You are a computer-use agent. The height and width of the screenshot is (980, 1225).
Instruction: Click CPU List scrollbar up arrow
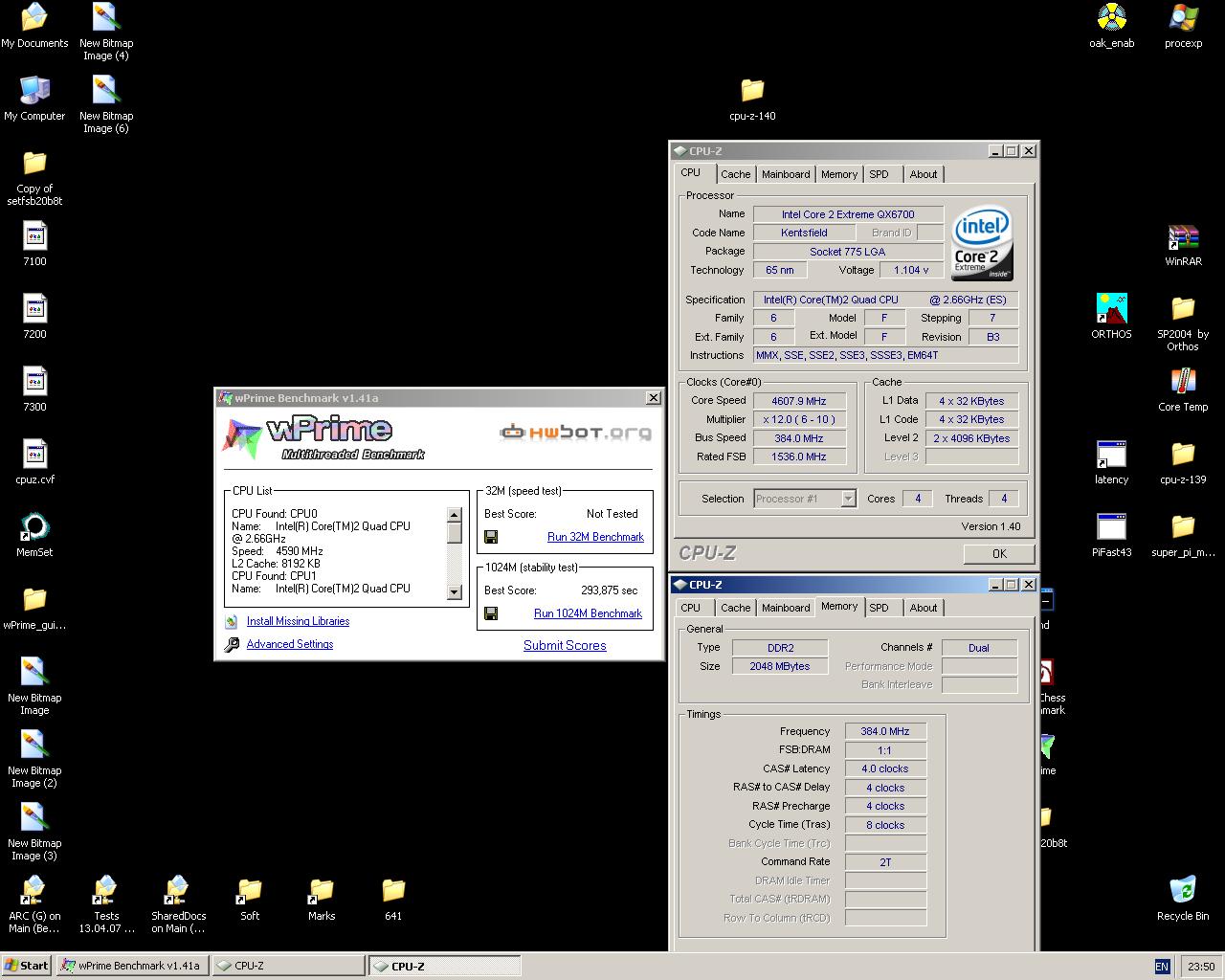pos(455,515)
